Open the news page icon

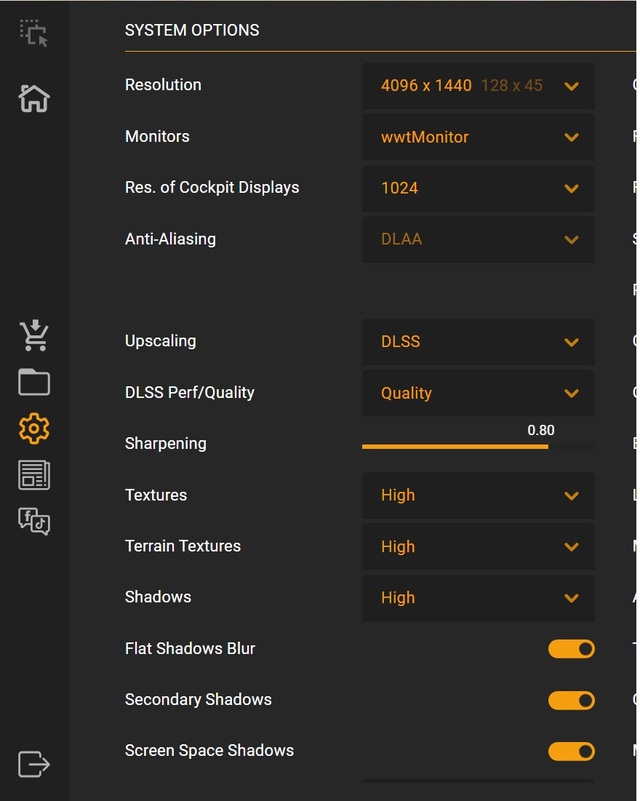click(x=34, y=475)
